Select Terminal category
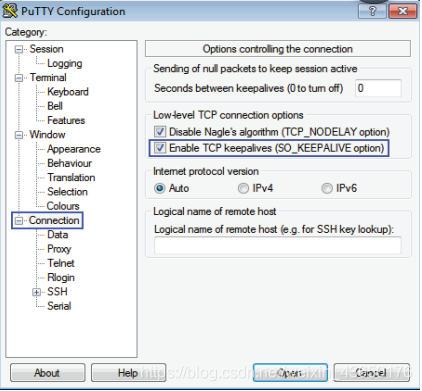Screen dimensions: 422x391 tap(48, 78)
